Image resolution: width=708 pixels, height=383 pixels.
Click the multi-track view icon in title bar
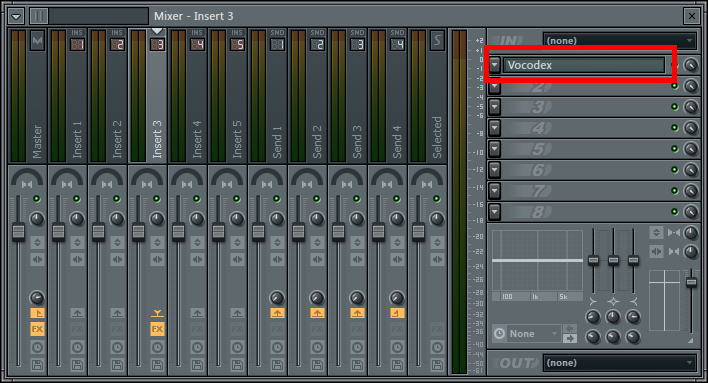coord(39,16)
